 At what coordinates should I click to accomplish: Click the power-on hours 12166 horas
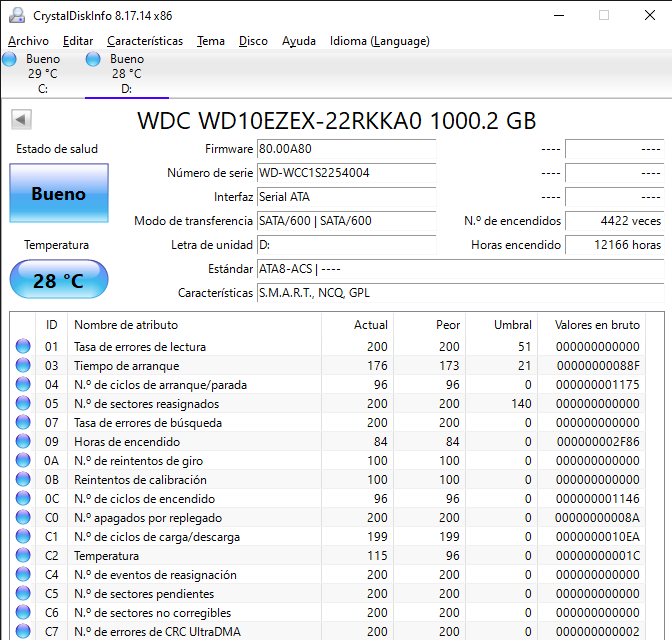[x=615, y=245]
